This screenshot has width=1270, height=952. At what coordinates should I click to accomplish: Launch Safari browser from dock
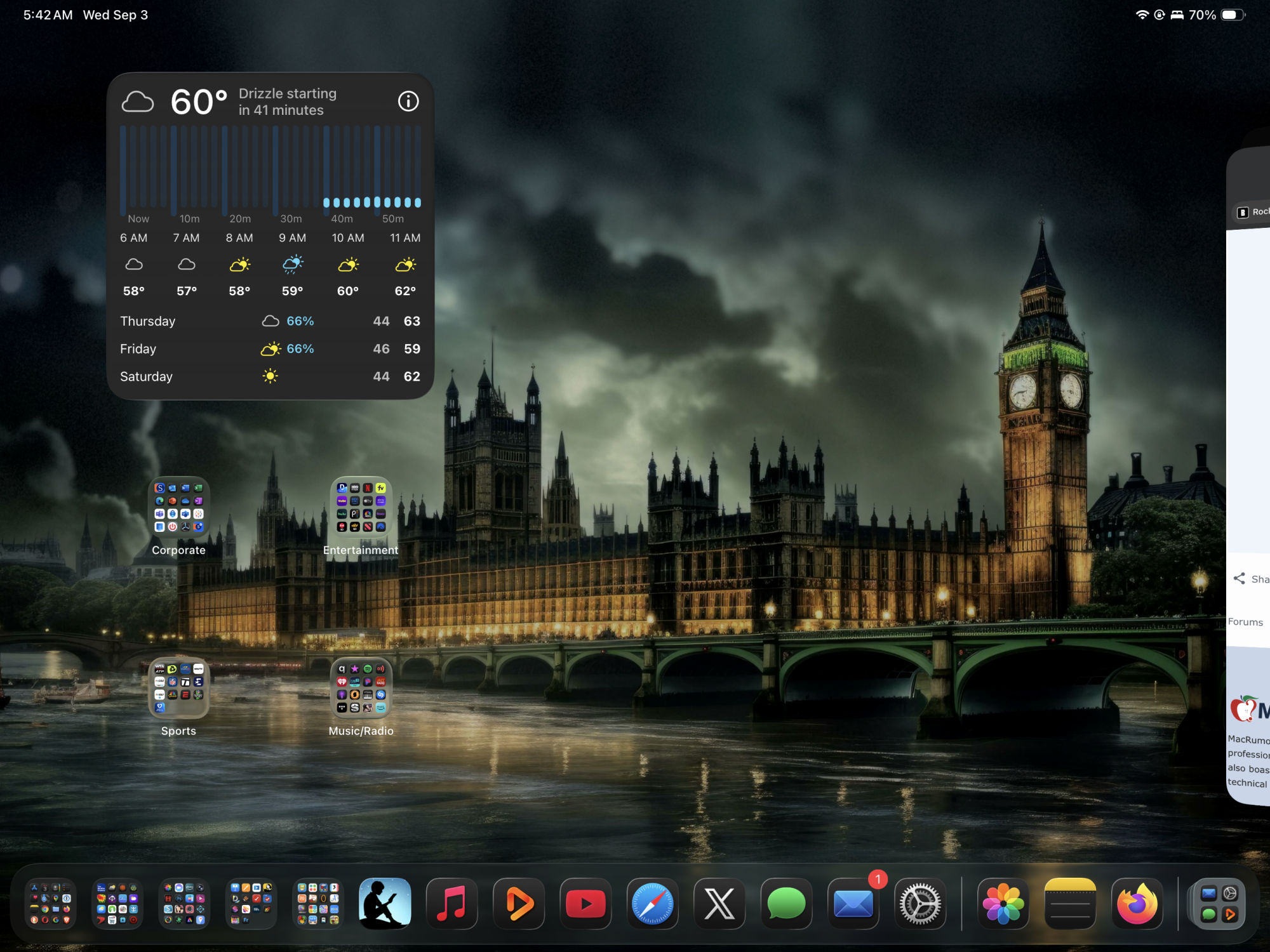[x=652, y=904]
